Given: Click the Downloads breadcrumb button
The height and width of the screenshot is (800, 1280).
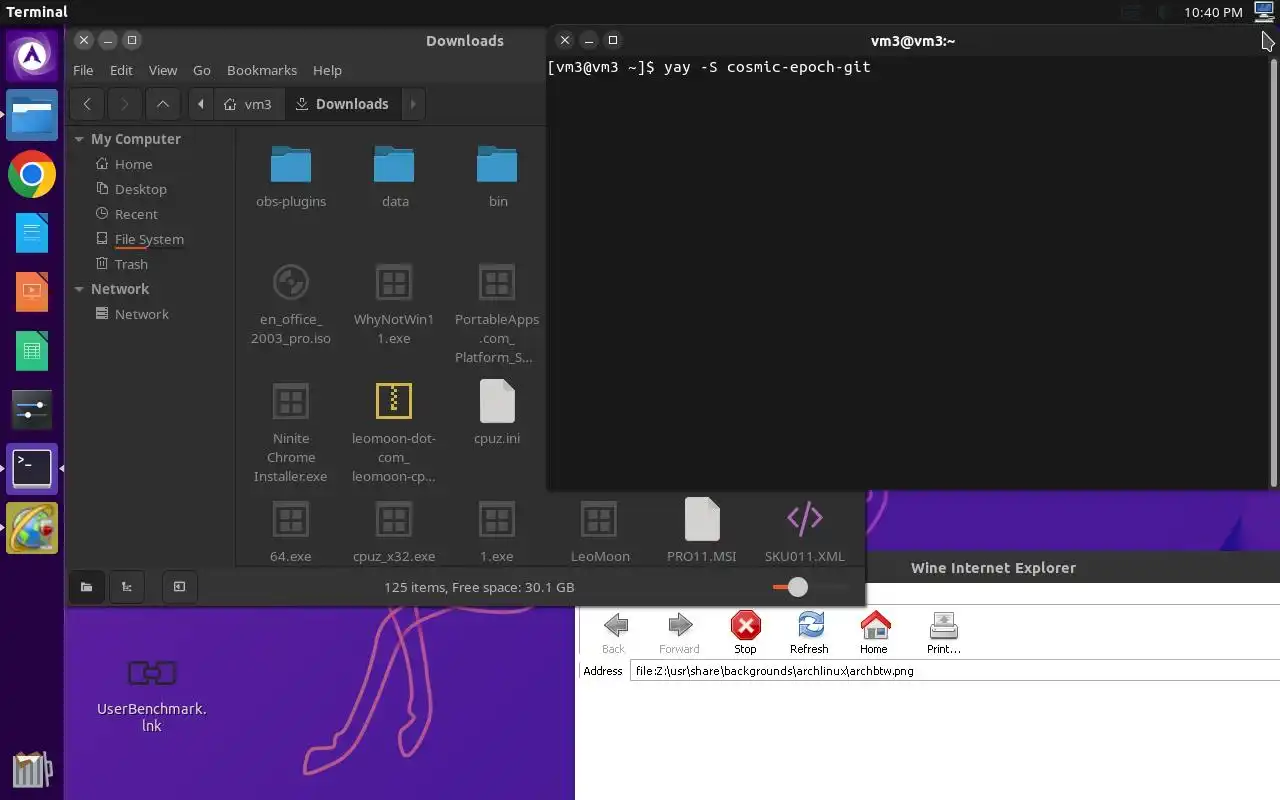Looking at the screenshot, I should (x=343, y=104).
